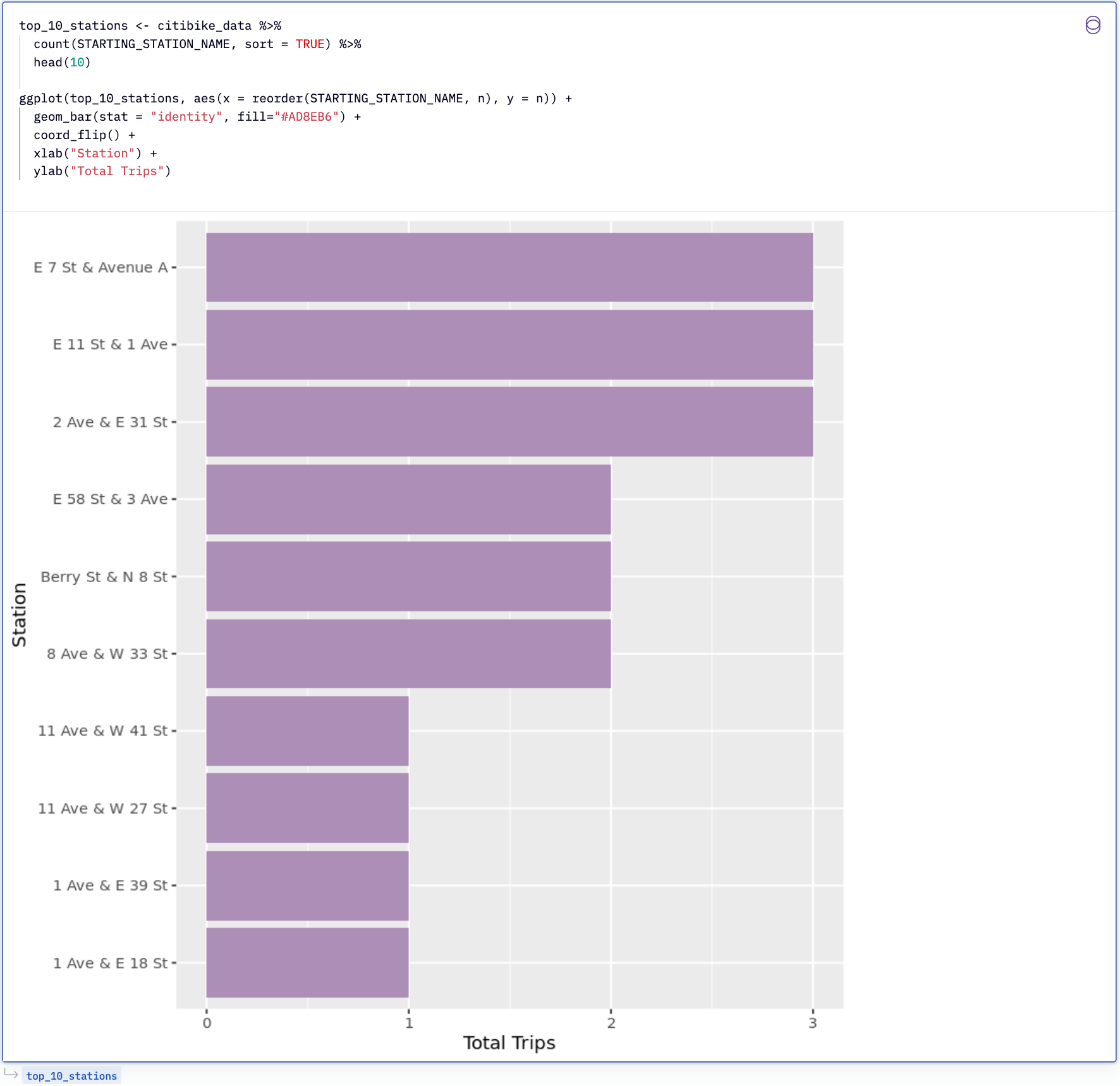This screenshot has height=1086, width=1120.
Task: Click the 1 Ave & E 39 St bar
Action: pos(307,886)
